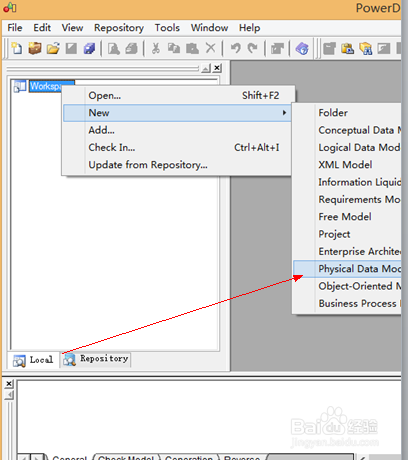Click the Print toolbar icon
This screenshot has width=408, height=460.
tap(132, 49)
